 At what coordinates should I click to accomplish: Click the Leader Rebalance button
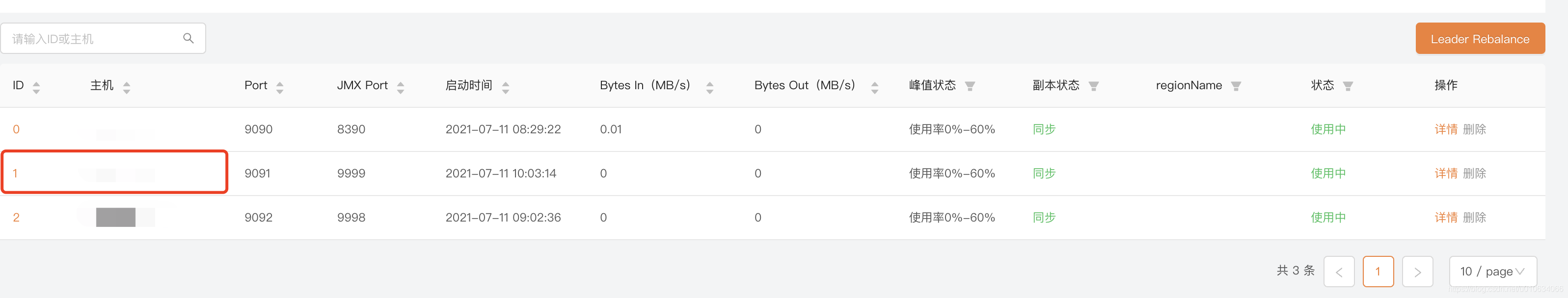1480,38
